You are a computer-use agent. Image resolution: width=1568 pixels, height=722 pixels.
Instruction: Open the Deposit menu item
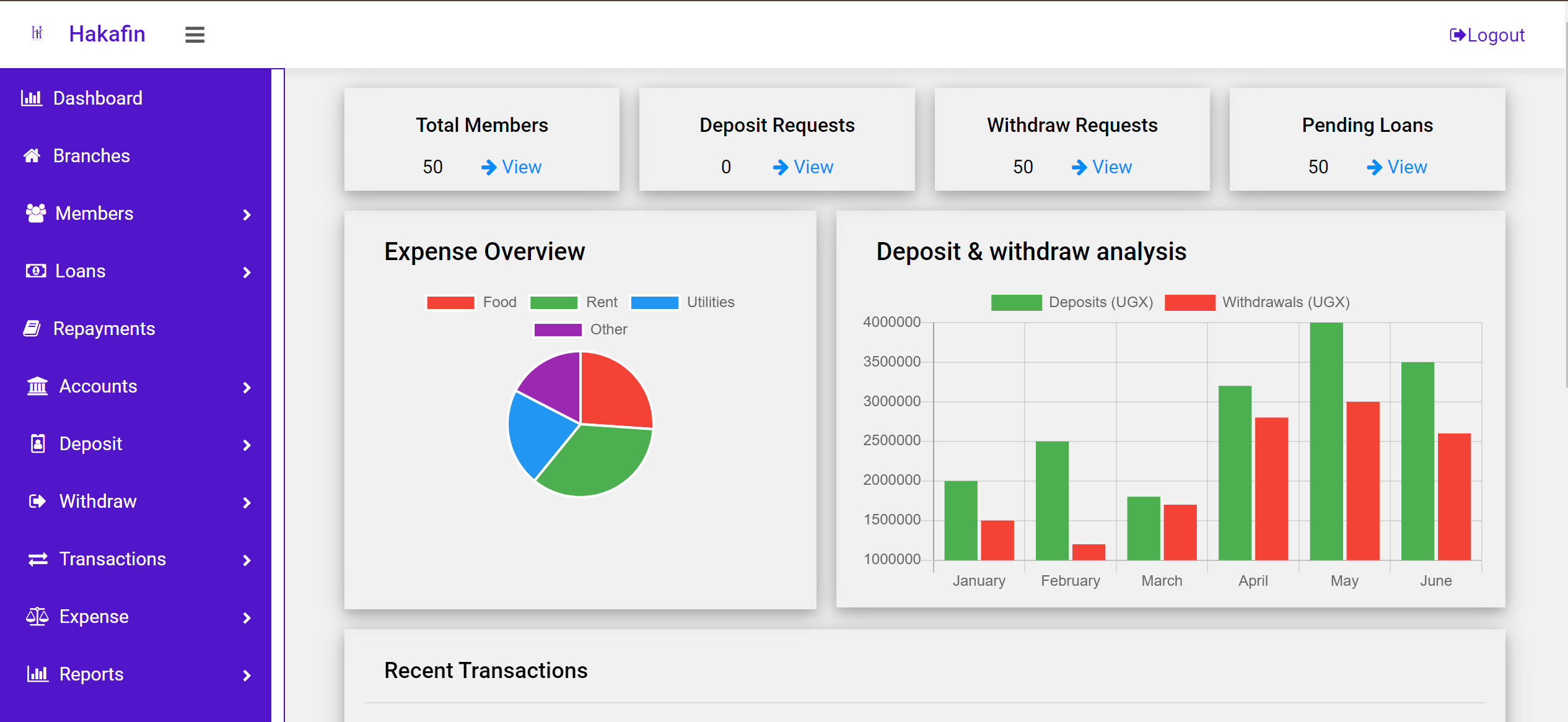click(x=136, y=443)
